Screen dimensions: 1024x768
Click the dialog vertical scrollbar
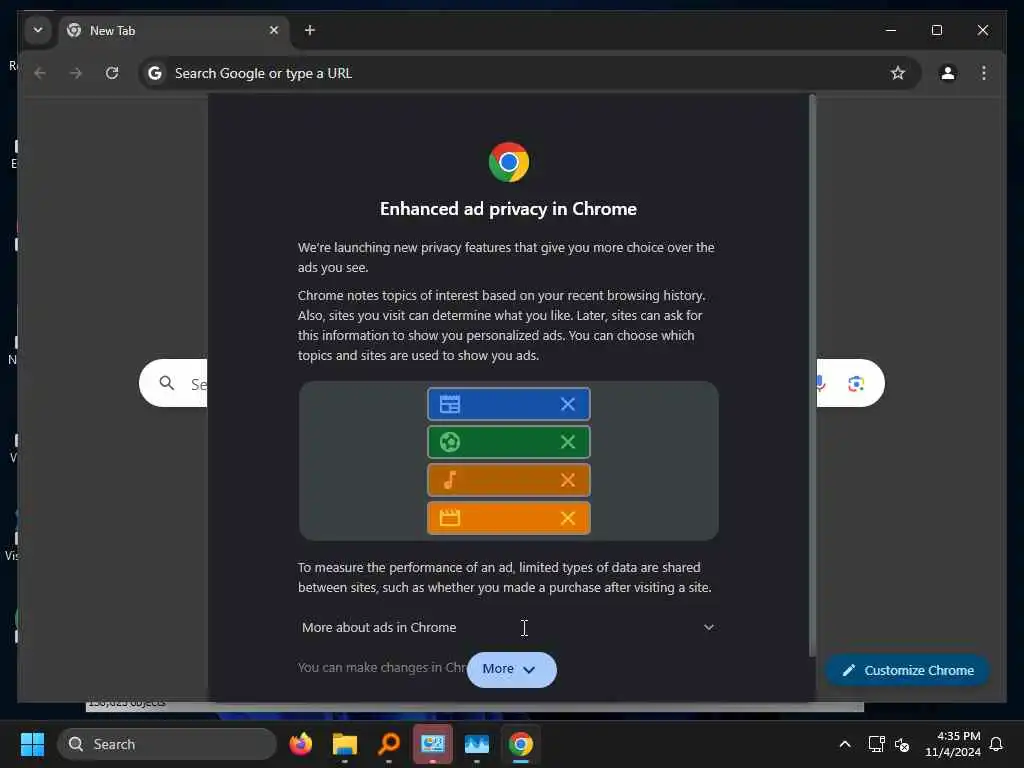point(812,376)
